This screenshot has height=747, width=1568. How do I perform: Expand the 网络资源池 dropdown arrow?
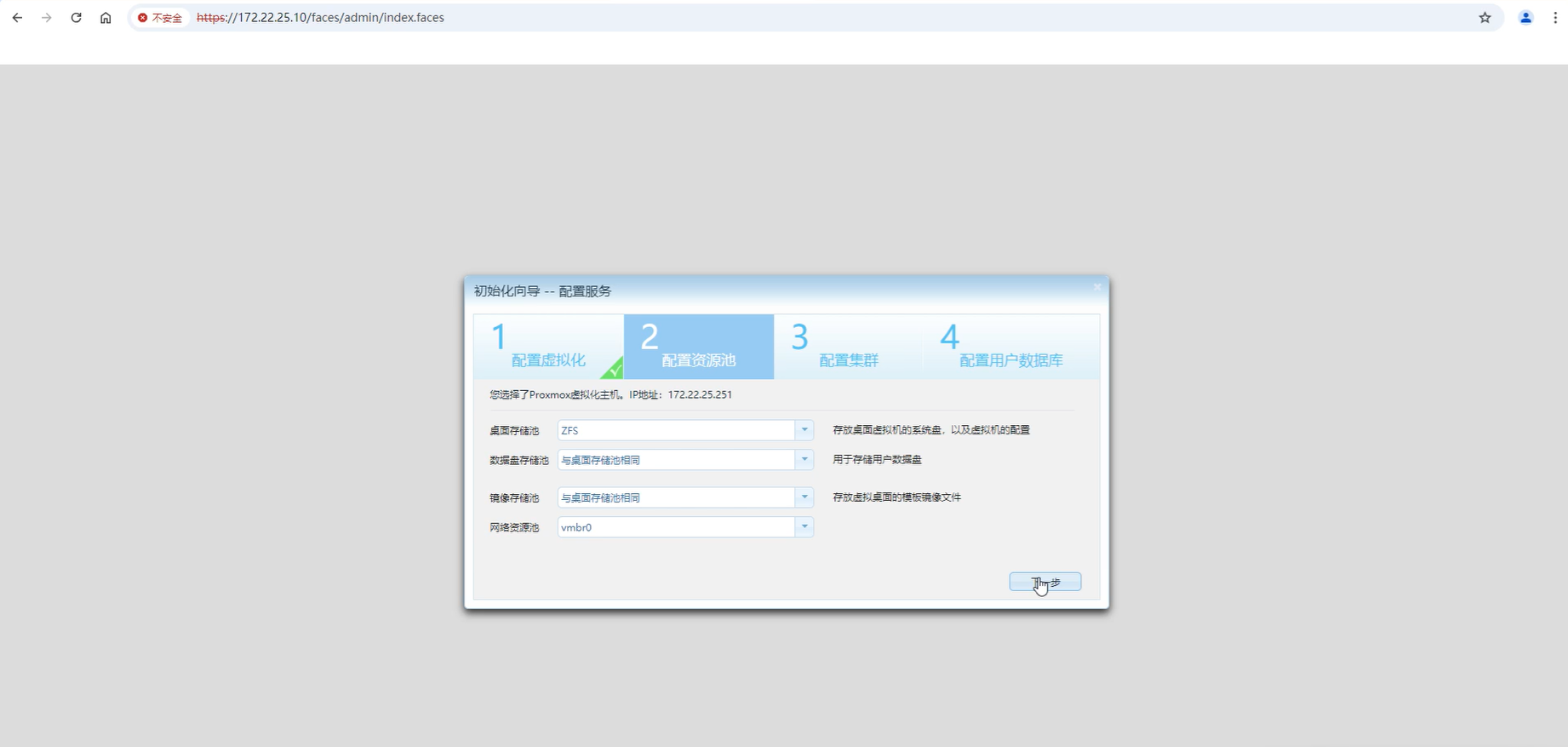tap(804, 527)
